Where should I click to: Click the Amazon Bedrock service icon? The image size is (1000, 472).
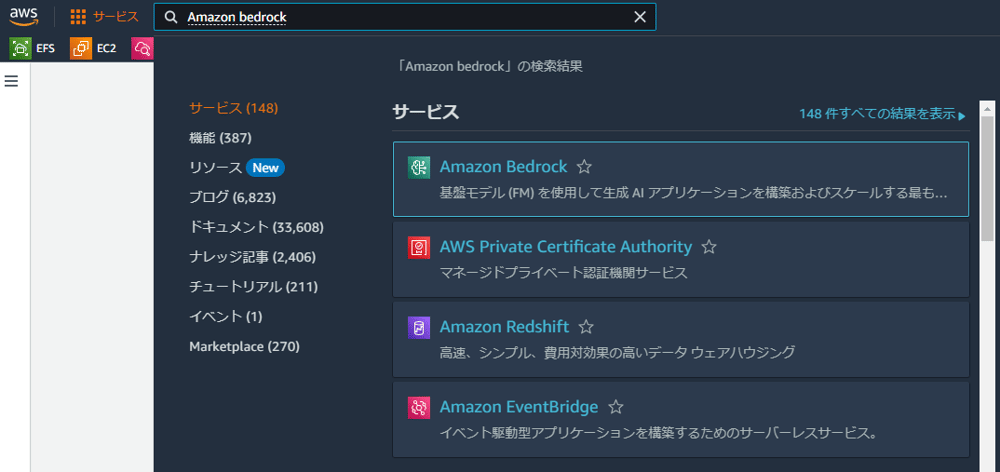(419, 167)
